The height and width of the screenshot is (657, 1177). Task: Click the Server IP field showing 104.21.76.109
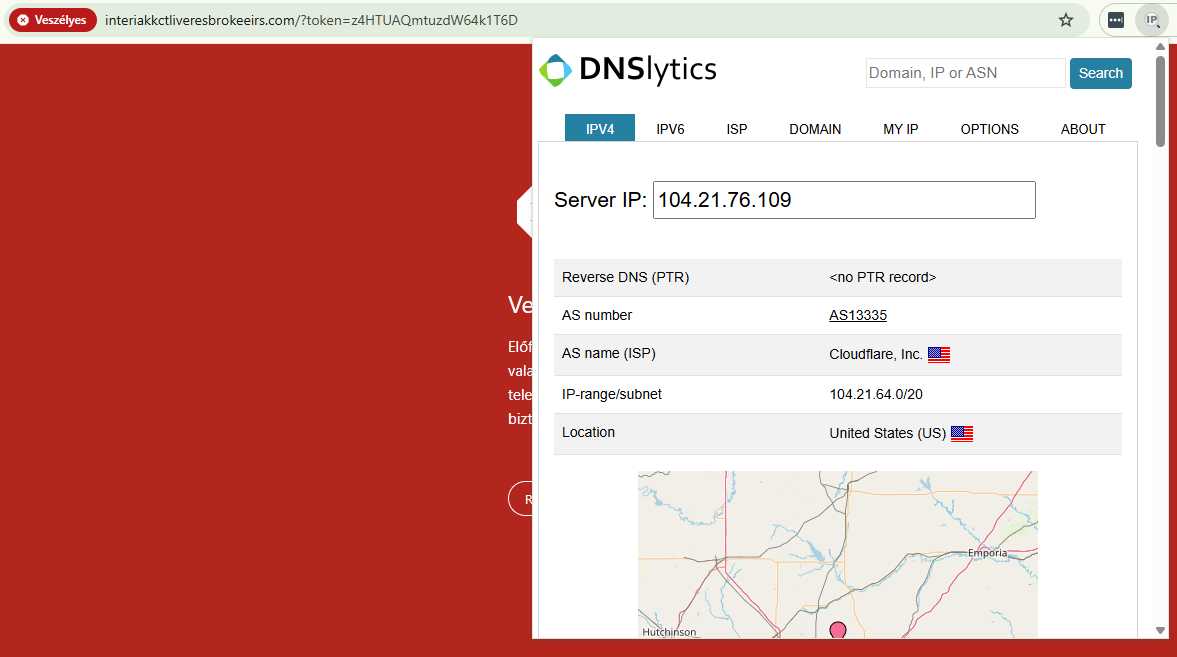pos(844,200)
